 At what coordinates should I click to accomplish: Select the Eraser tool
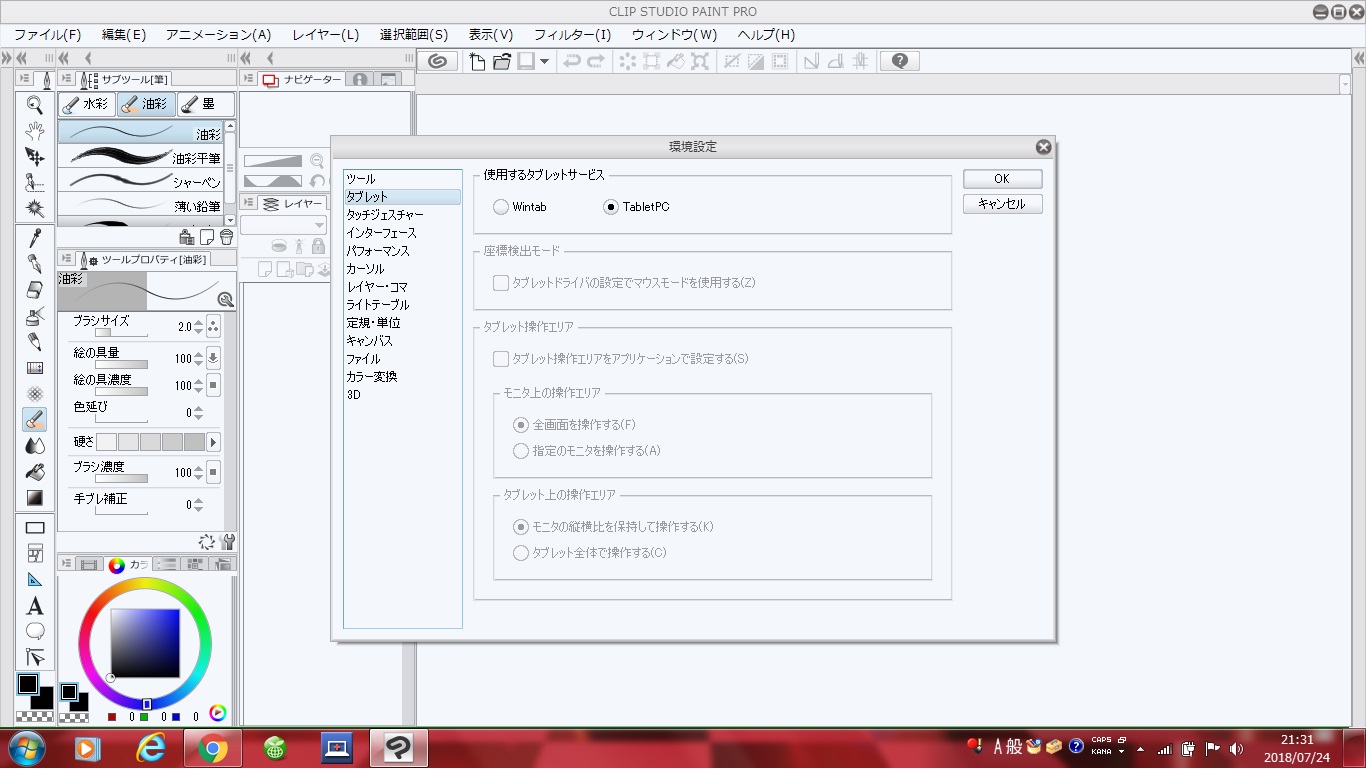35,290
